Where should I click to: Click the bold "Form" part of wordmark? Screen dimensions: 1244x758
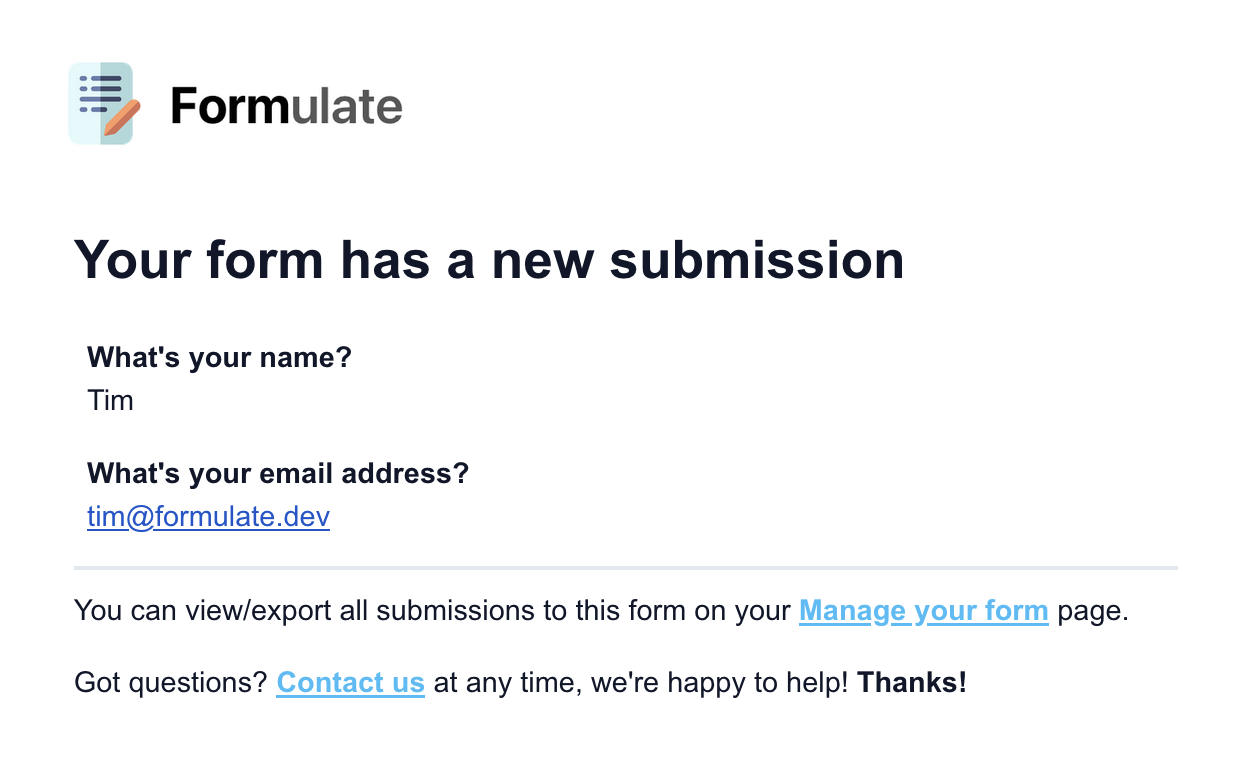[229, 105]
